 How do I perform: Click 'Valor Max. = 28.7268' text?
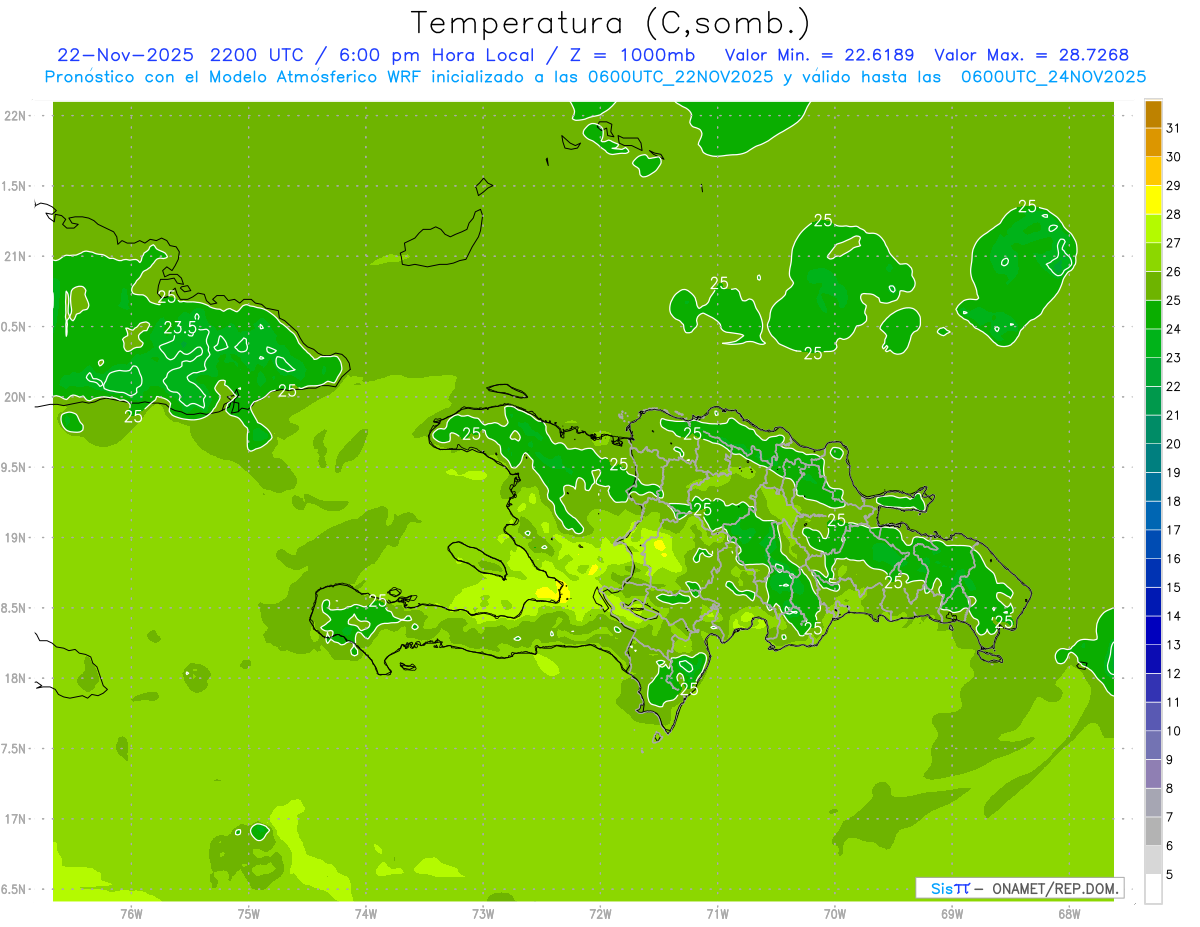click(x=1032, y=55)
